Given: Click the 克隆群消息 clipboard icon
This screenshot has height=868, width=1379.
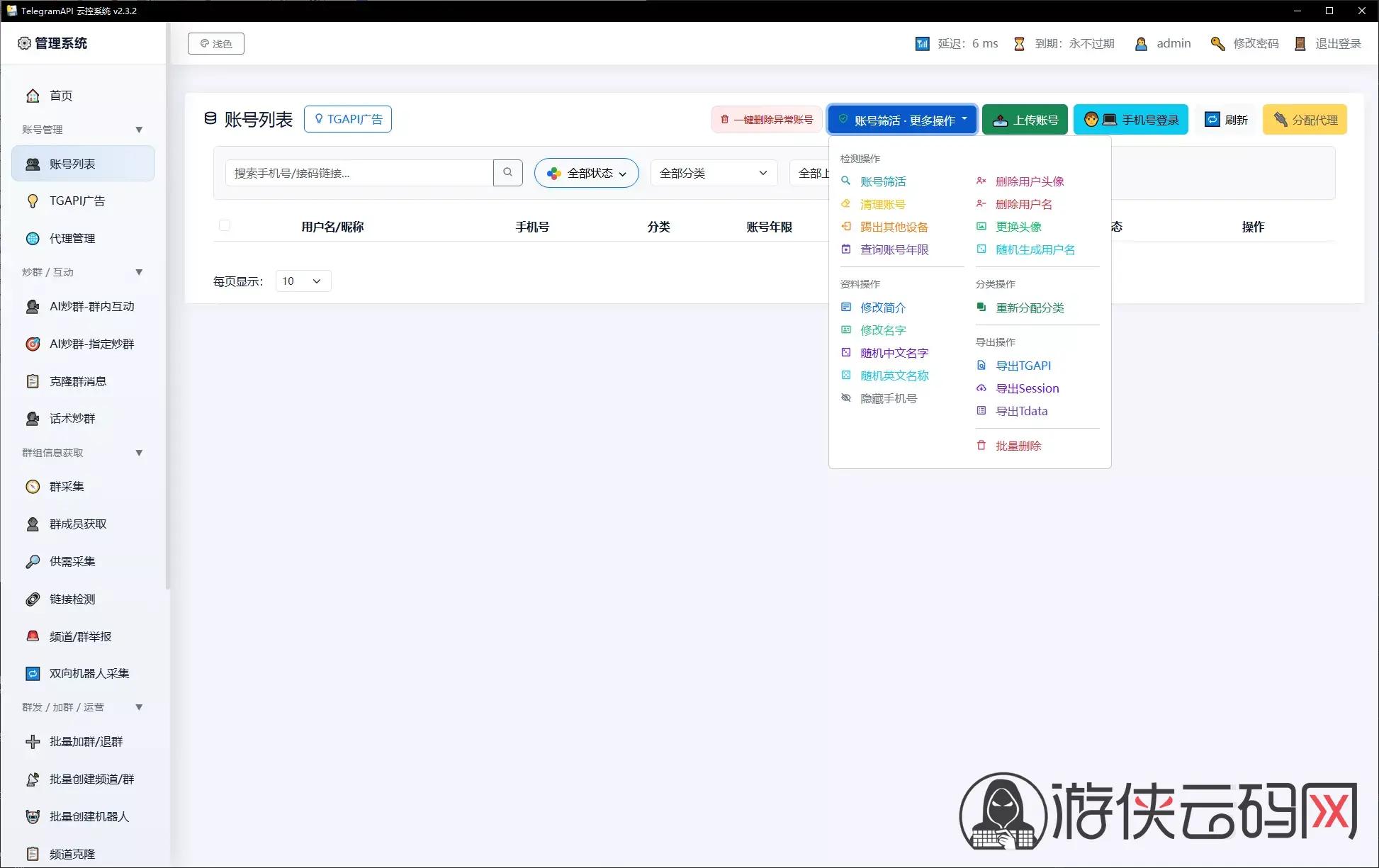Looking at the screenshot, I should point(33,381).
